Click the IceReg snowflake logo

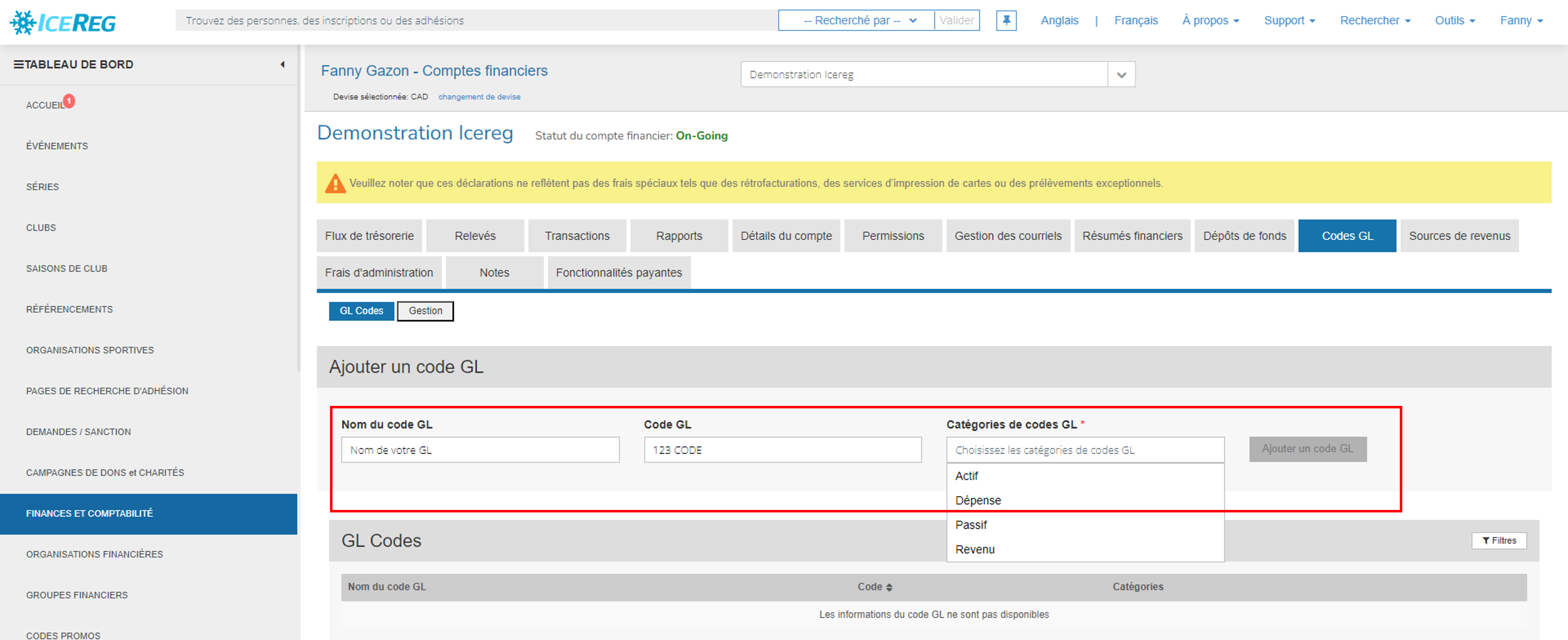tap(23, 22)
